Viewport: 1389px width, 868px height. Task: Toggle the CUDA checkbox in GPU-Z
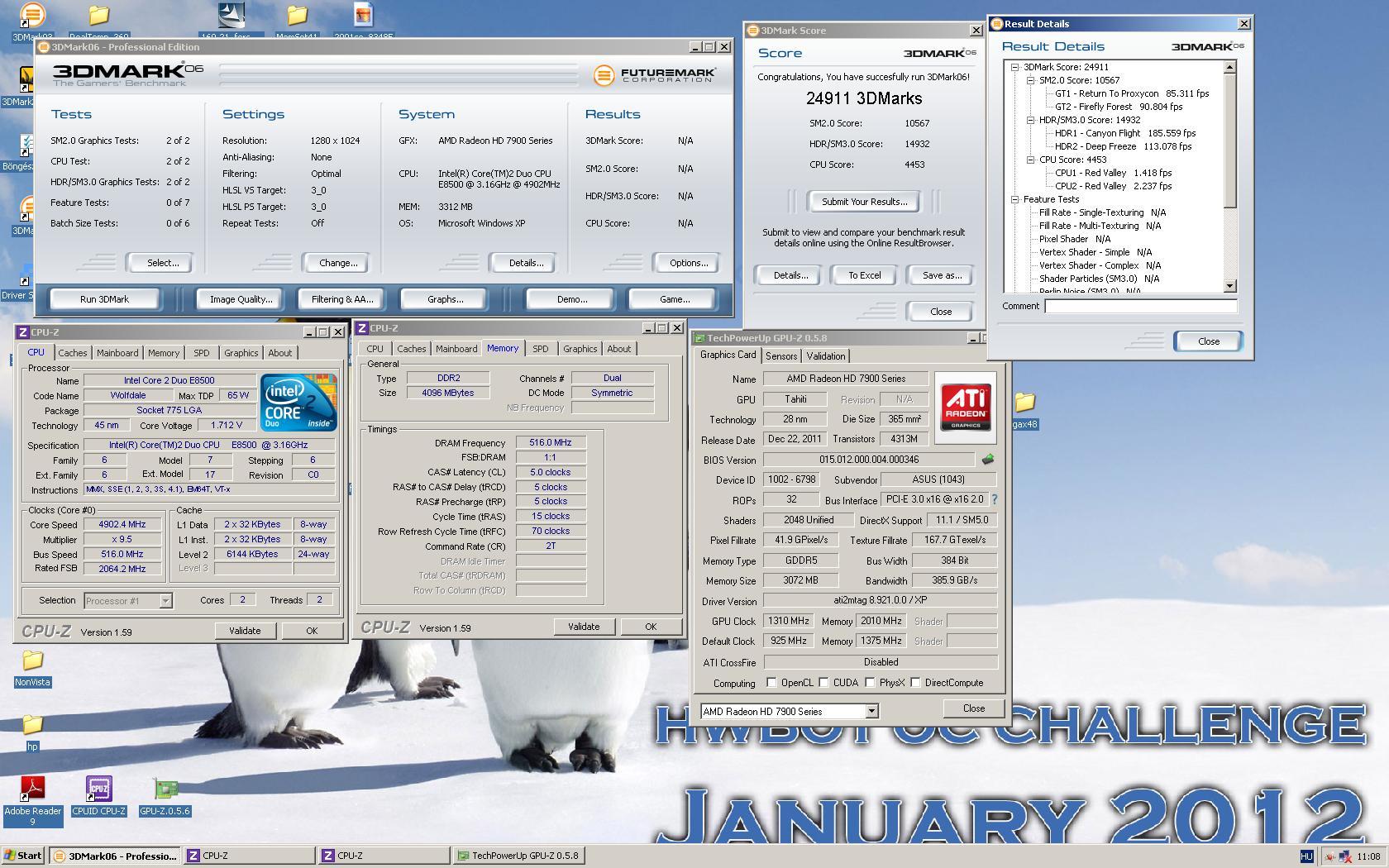823,683
